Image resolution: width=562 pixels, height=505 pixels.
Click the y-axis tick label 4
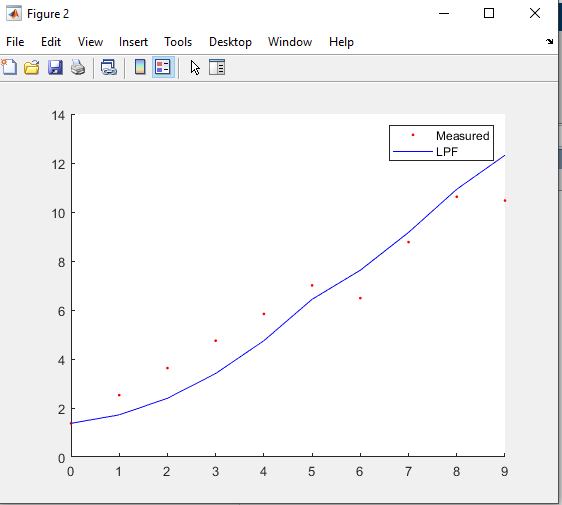pos(61,361)
